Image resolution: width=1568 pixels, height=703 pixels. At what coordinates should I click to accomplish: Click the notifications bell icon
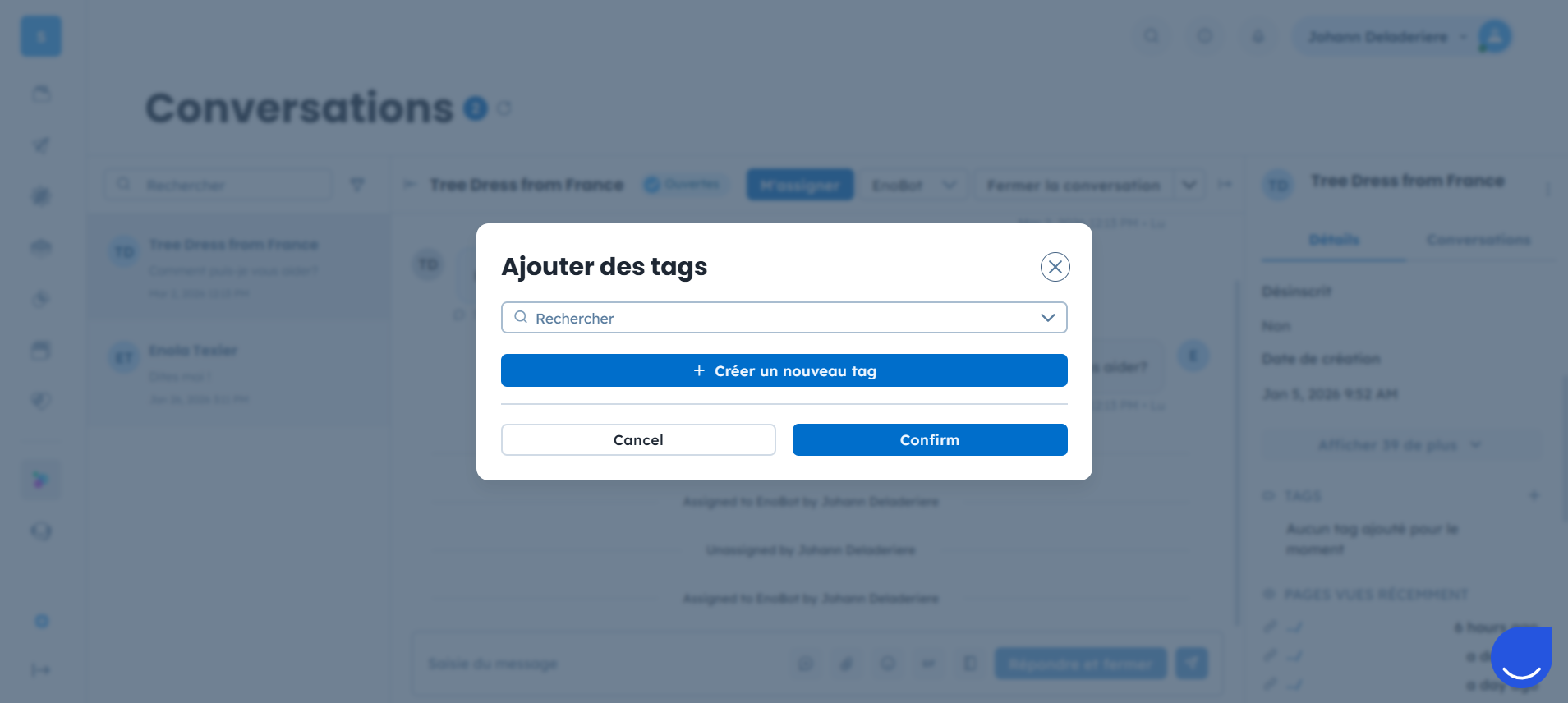pyautogui.click(x=1258, y=37)
